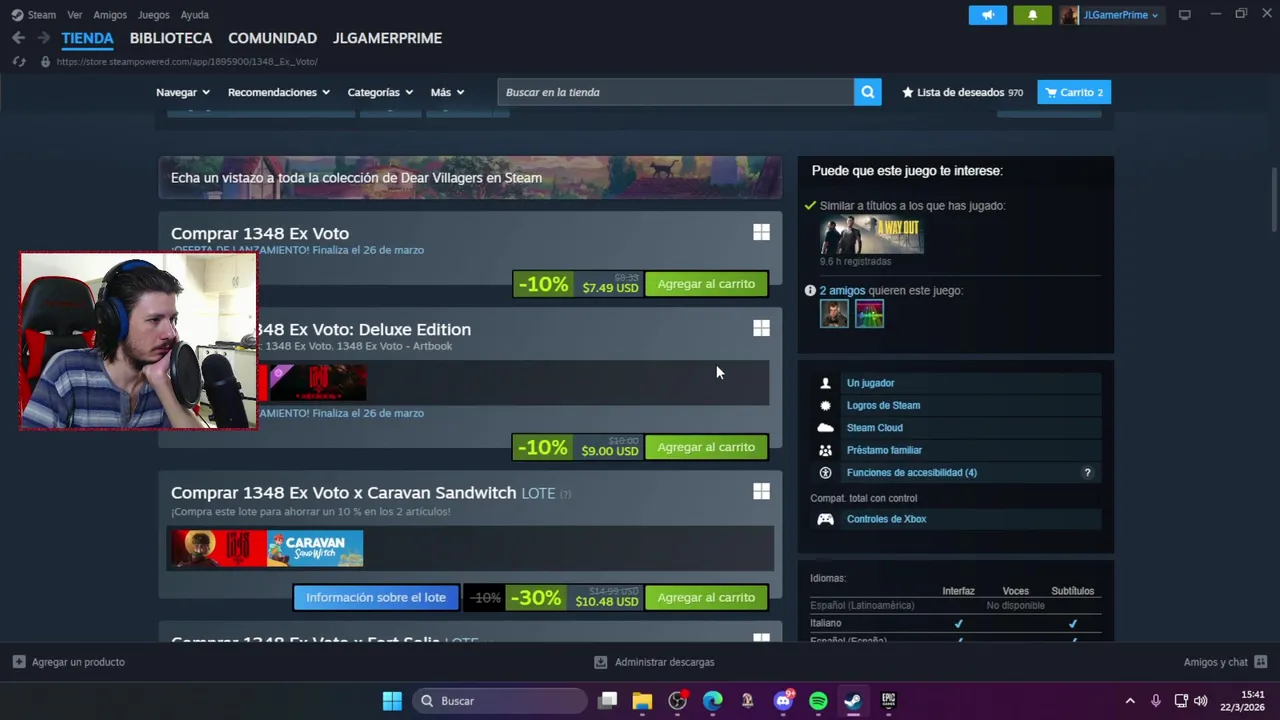
Task: Click the 2 amigos link
Action: tap(842, 290)
